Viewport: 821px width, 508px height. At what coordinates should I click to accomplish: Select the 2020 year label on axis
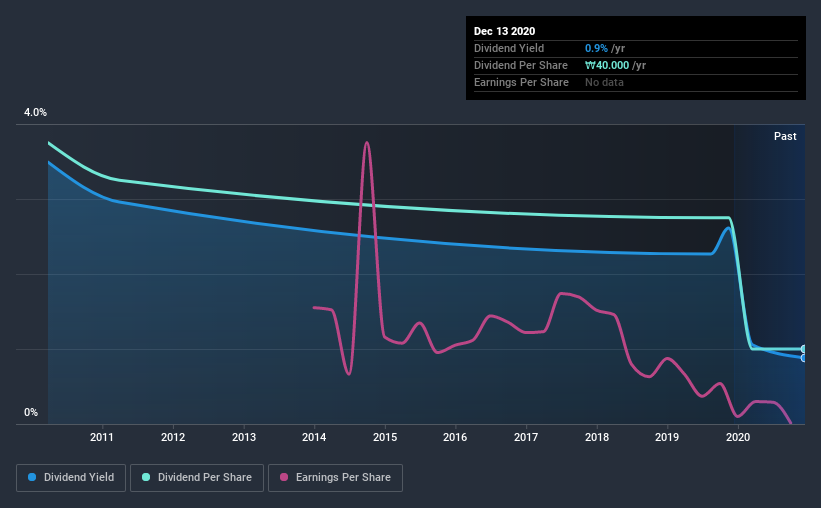(738, 437)
